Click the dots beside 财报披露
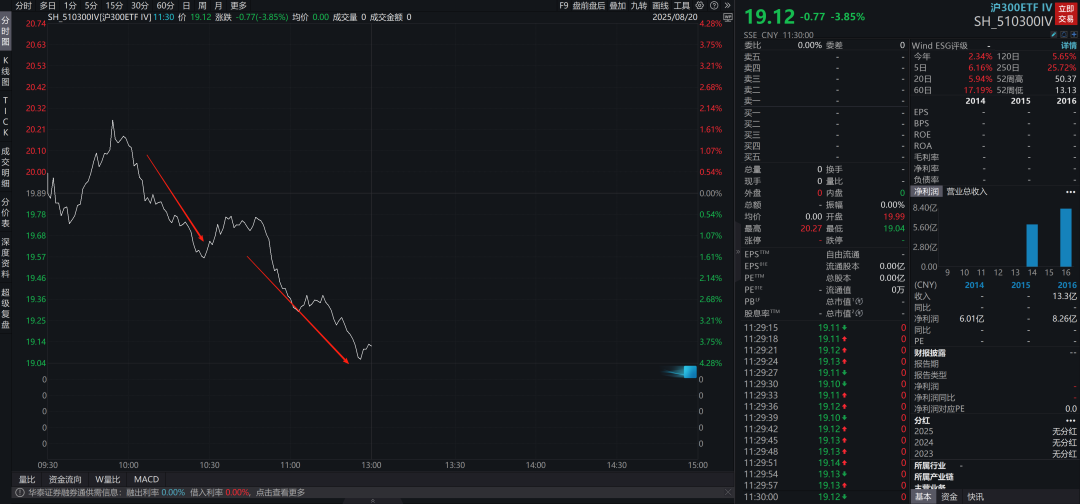The width and height of the screenshot is (1080, 504). [x=1072, y=353]
